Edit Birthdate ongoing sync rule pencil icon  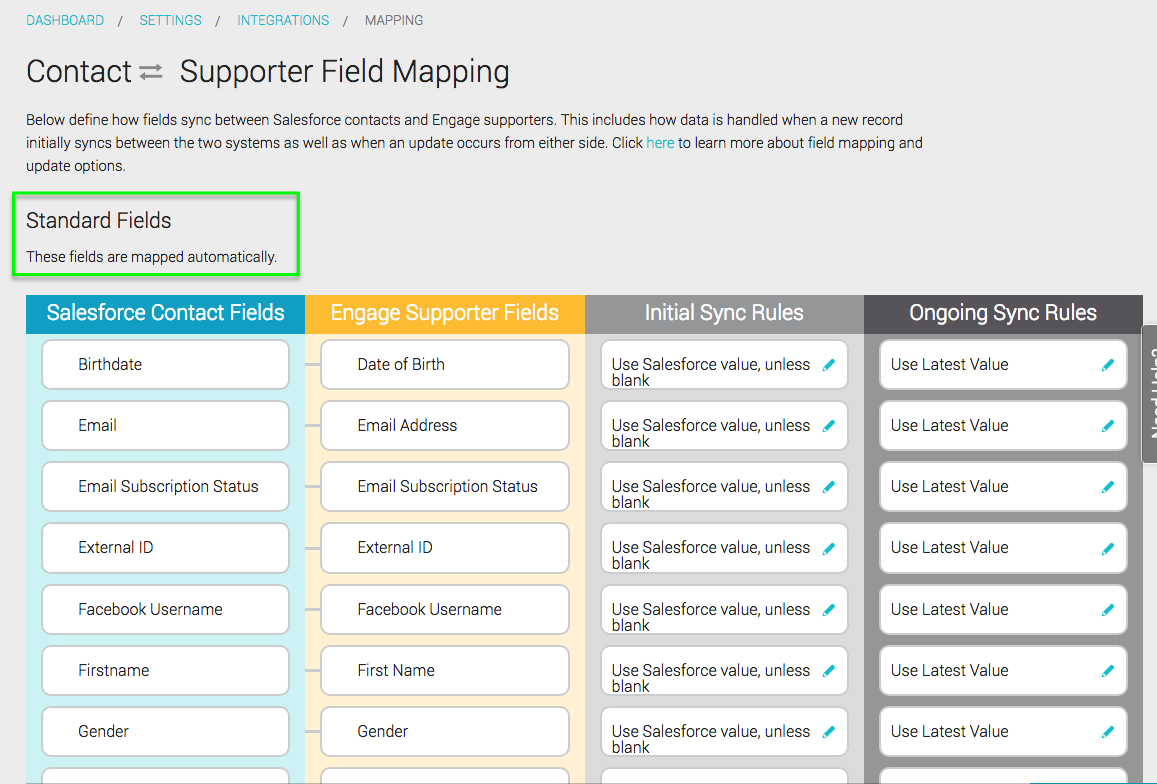(x=1108, y=365)
